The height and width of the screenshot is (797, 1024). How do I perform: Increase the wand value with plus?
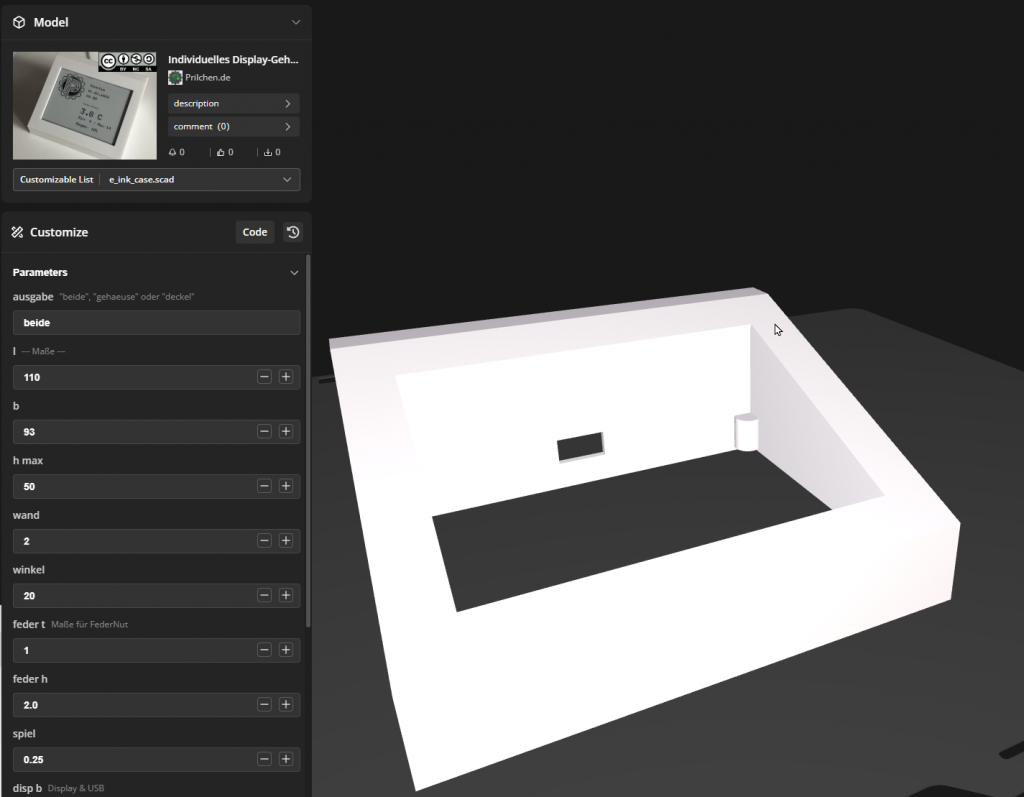285,541
